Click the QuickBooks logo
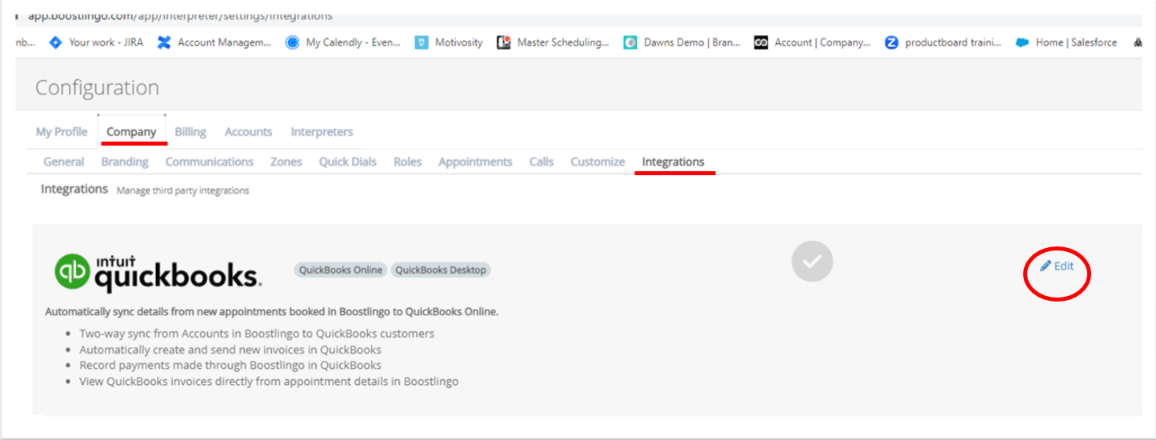The height and width of the screenshot is (440, 1156). tap(158, 271)
